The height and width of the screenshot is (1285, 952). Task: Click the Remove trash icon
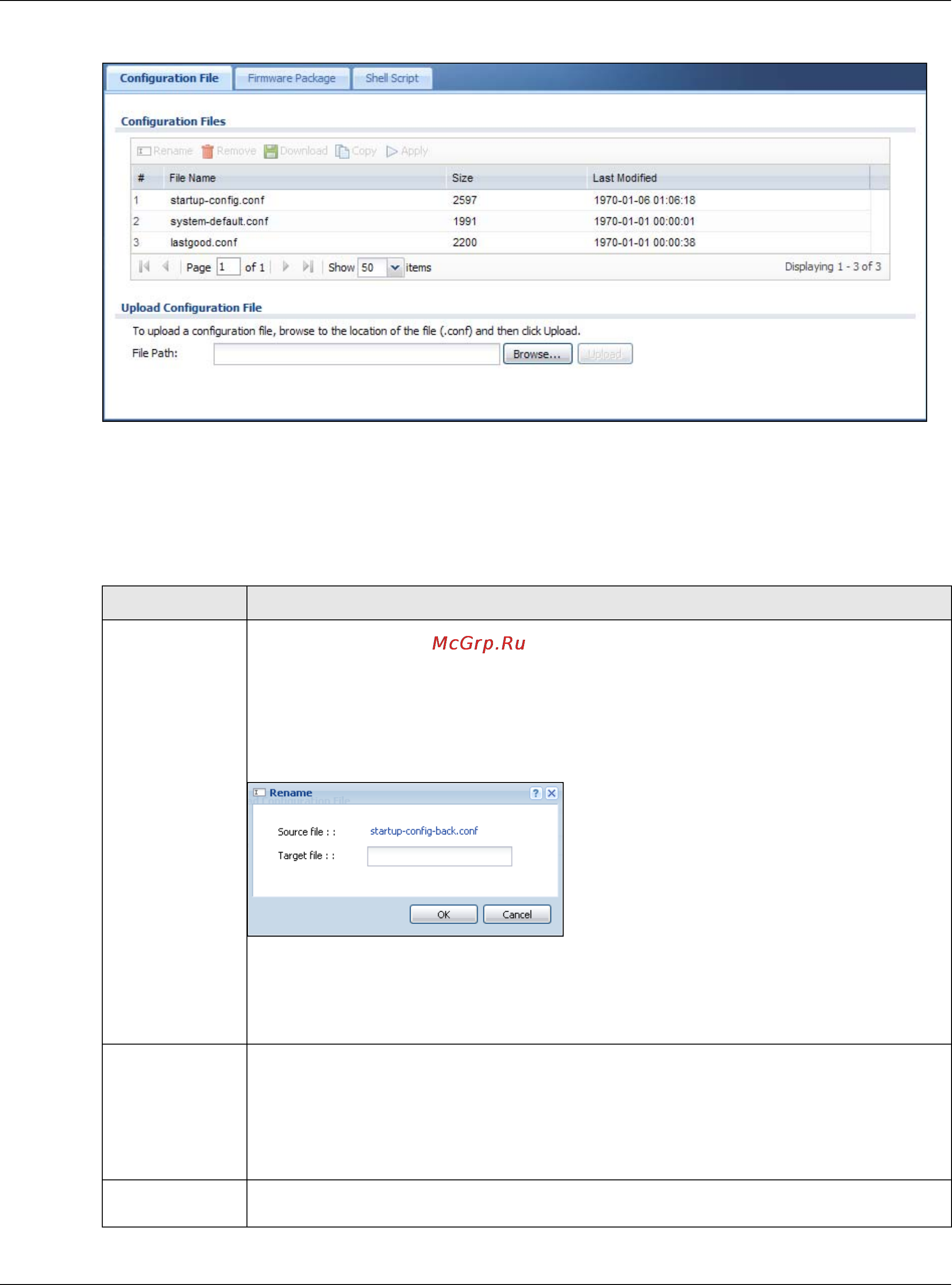(x=207, y=151)
